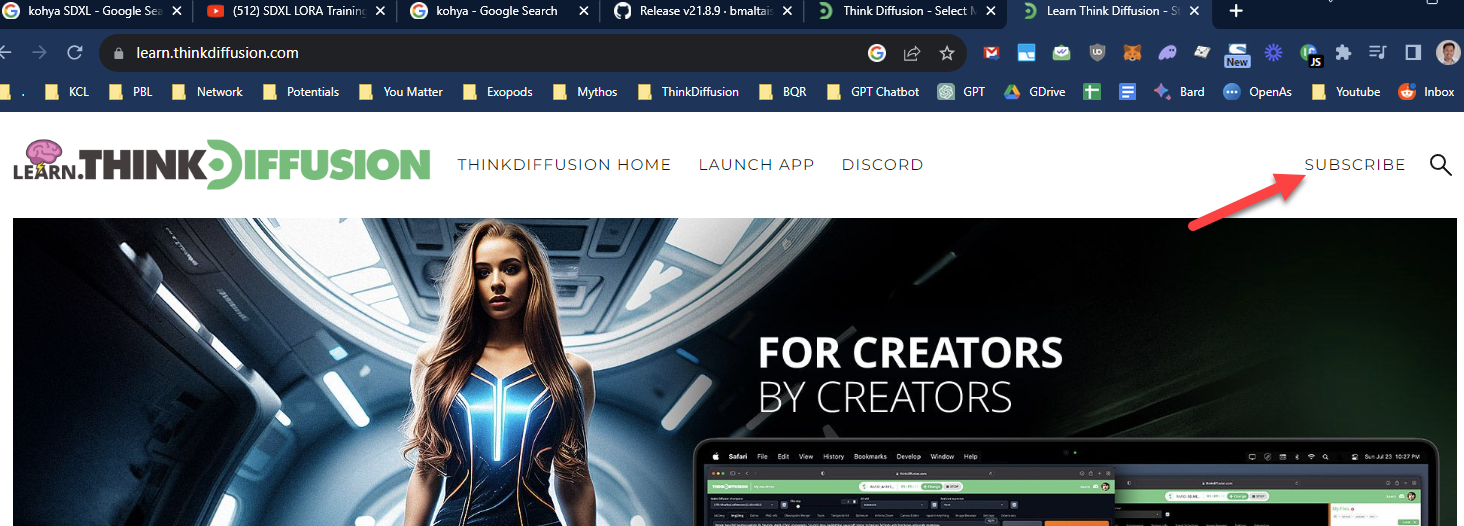Open the DISCORD nav link

pyautogui.click(x=882, y=165)
